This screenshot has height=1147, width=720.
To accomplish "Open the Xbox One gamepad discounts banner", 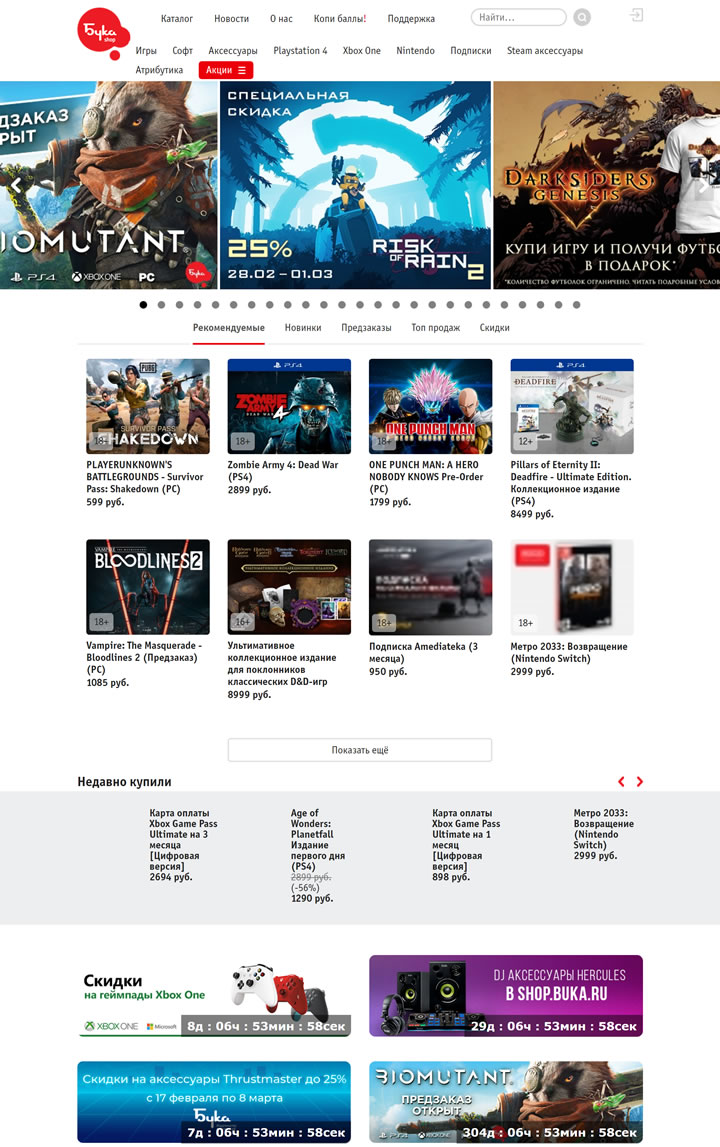I will tap(214, 996).
